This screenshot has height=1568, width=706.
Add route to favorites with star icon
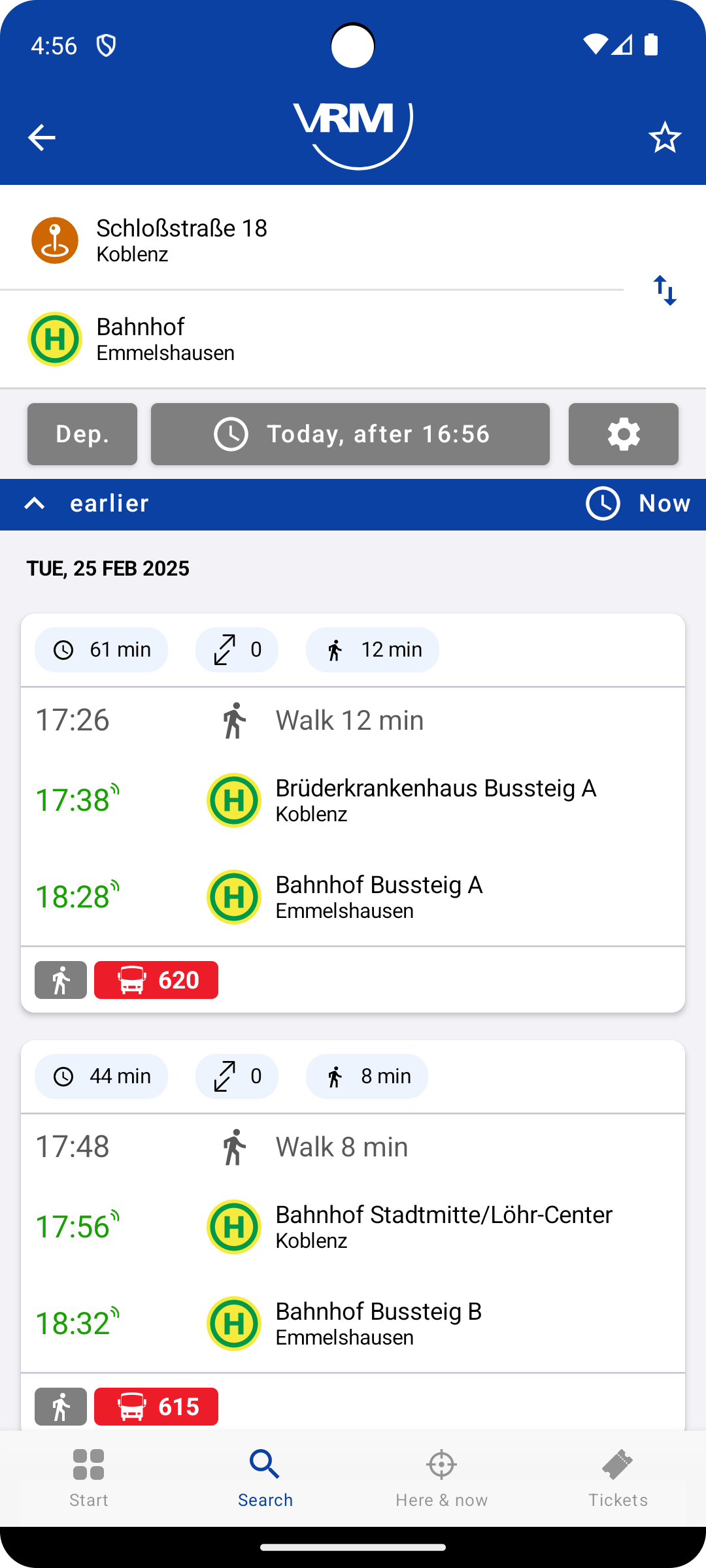click(x=665, y=137)
